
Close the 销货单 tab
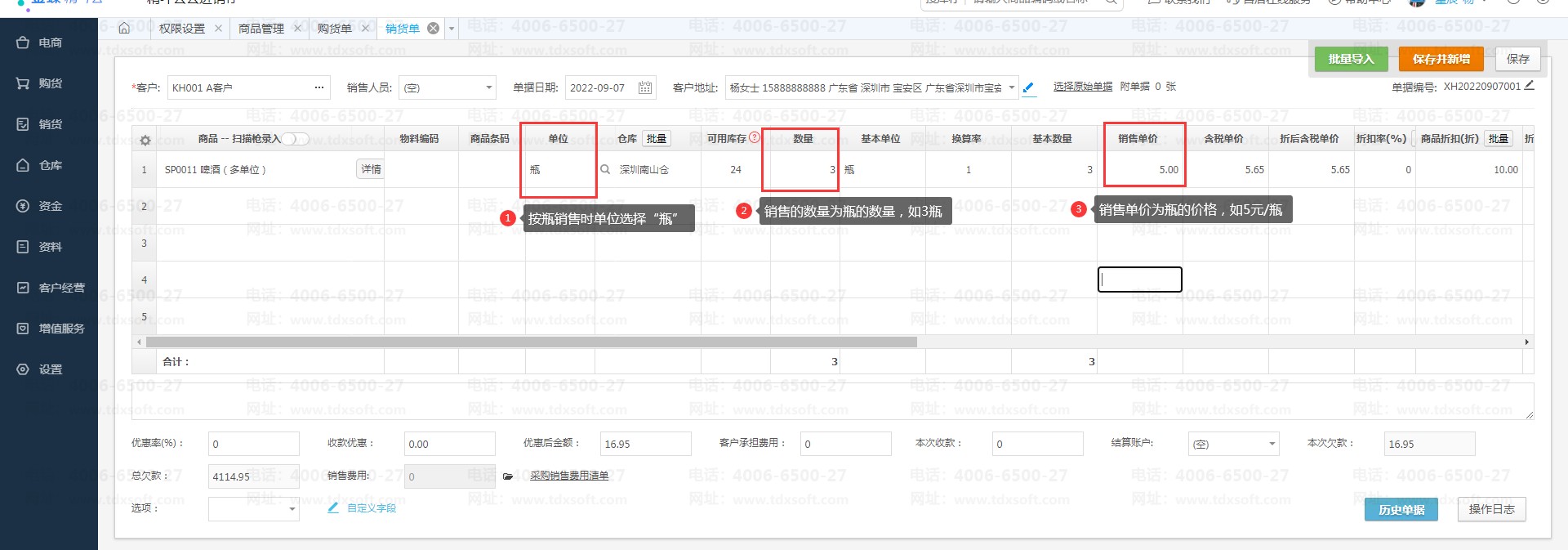tap(434, 29)
